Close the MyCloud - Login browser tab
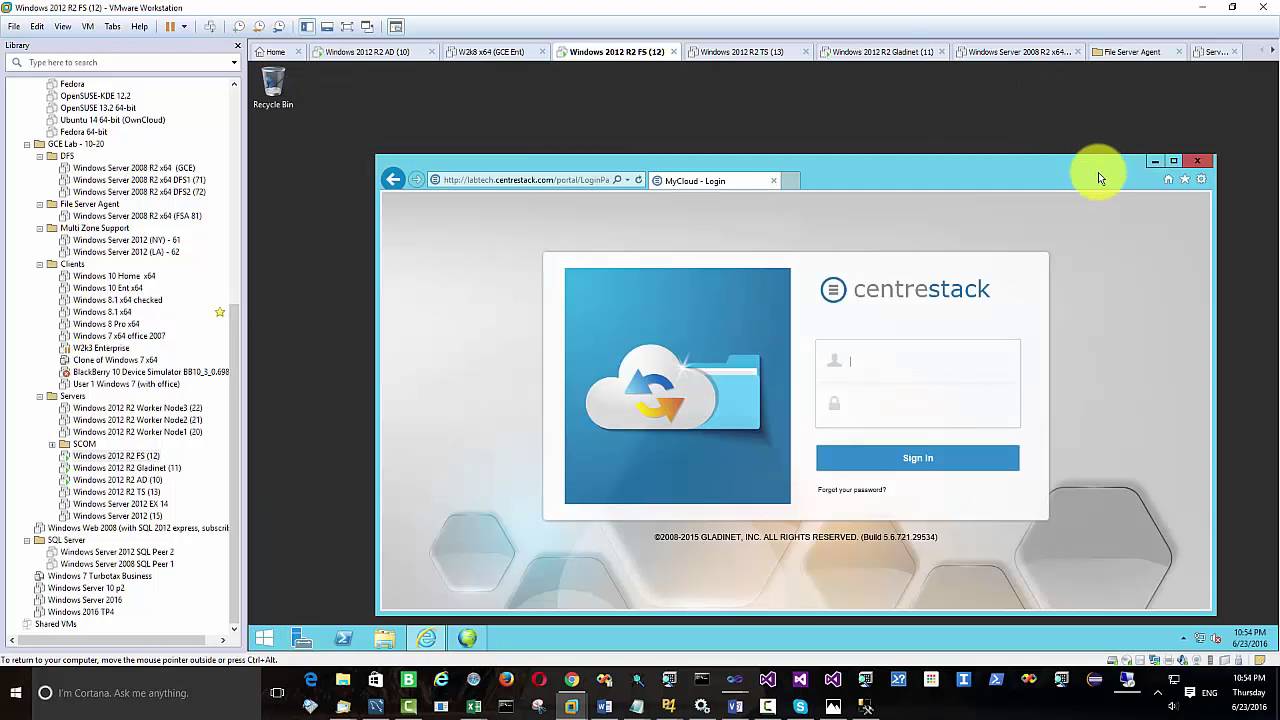 pyautogui.click(x=773, y=181)
